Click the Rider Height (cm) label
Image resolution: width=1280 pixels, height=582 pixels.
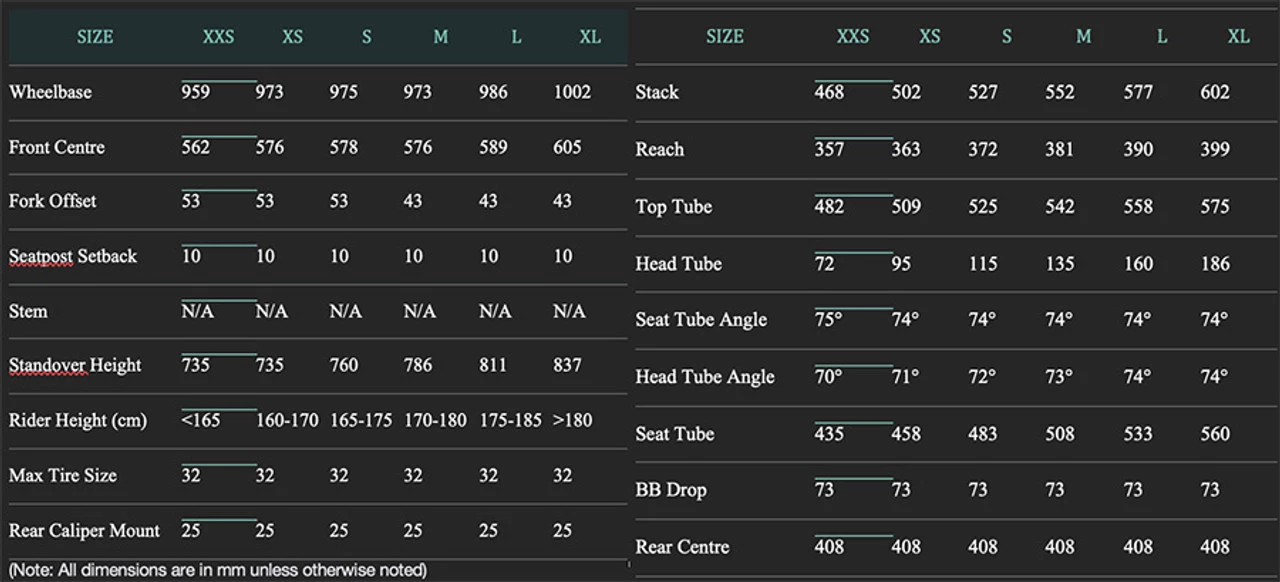[78, 420]
